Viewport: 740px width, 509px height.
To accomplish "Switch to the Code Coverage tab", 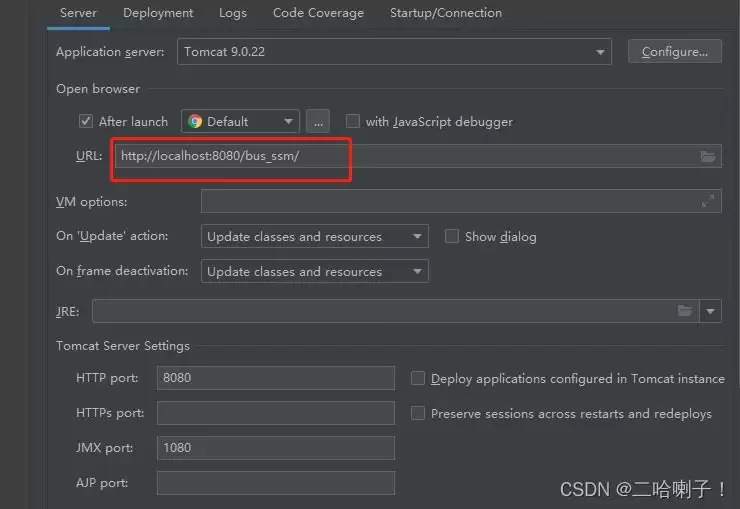I will pyautogui.click(x=319, y=13).
